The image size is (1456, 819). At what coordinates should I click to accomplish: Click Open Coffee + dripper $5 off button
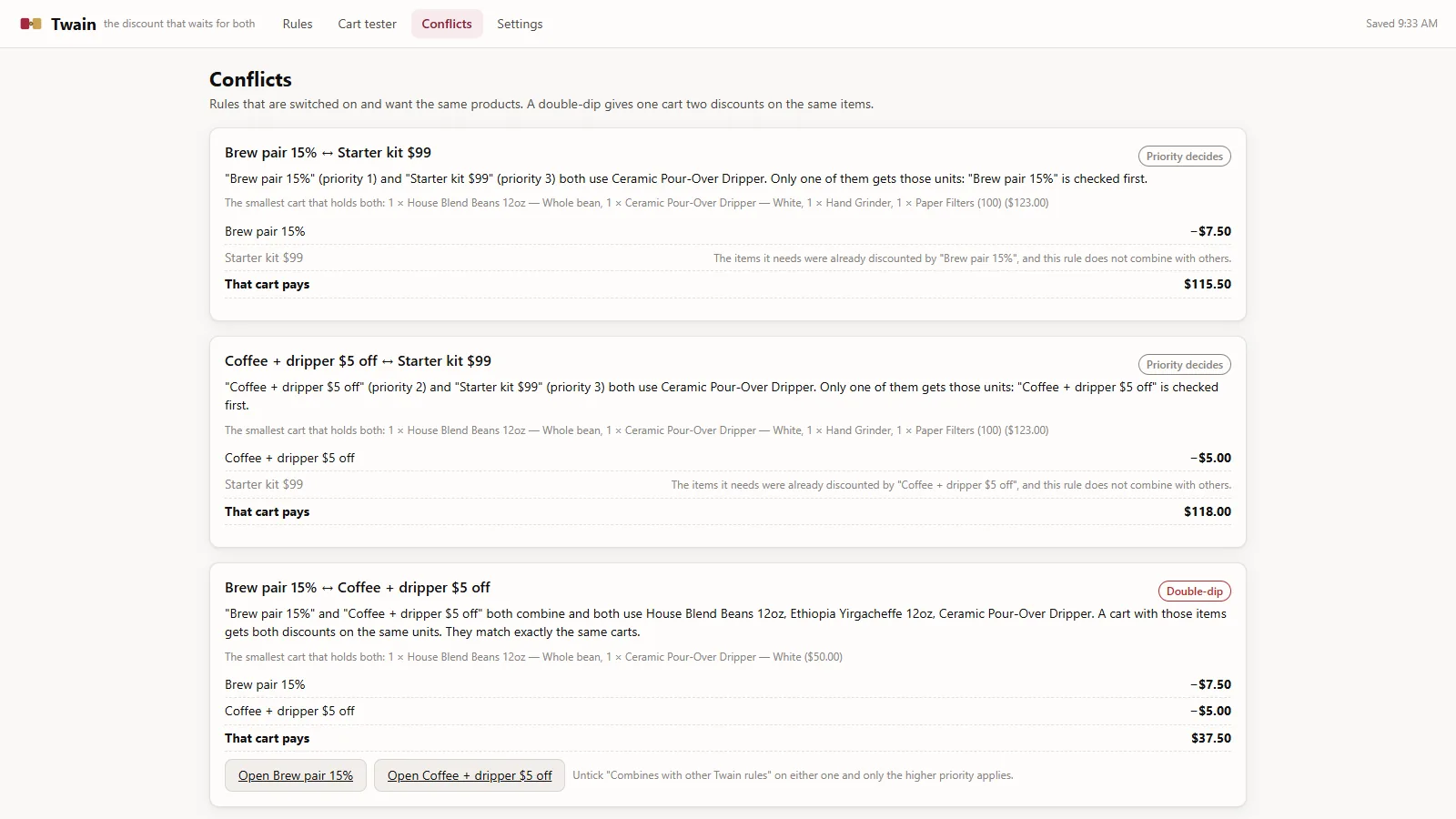tap(470, 775)
